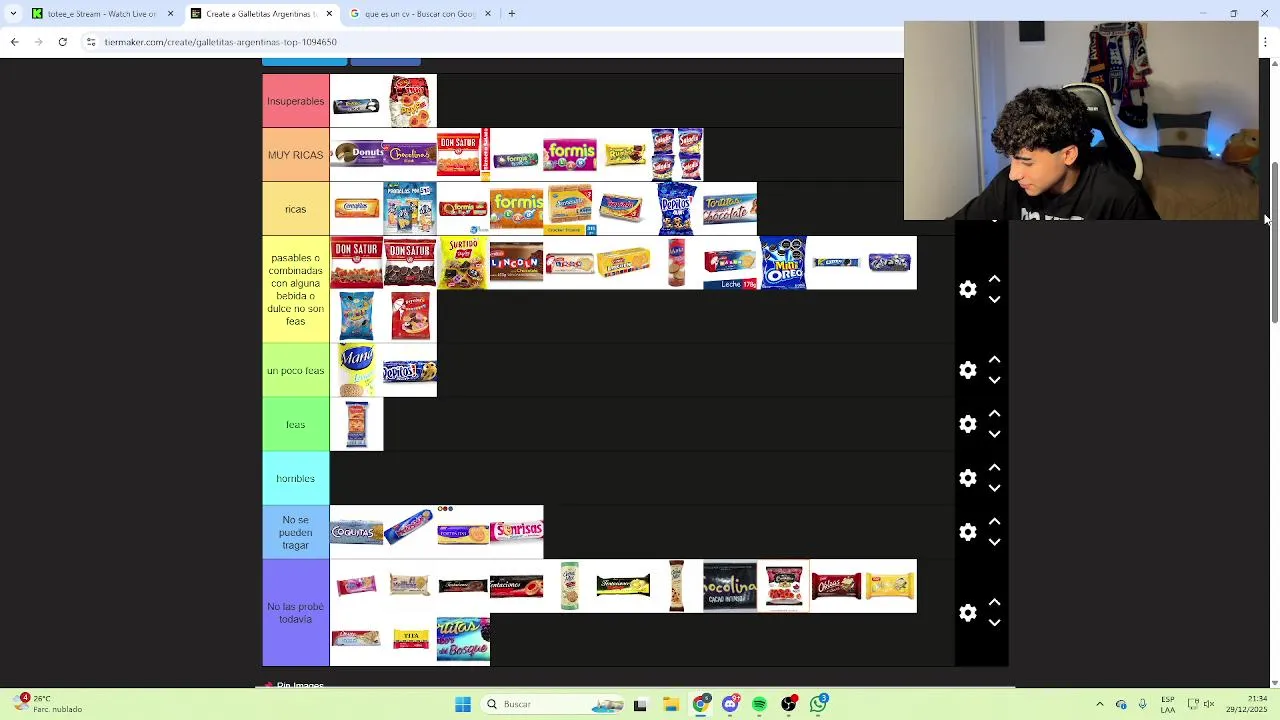Move 'No se pueden tragar' row down
Image resolution: width=1280 pixels, height=720 pixels.
(994, 542)
